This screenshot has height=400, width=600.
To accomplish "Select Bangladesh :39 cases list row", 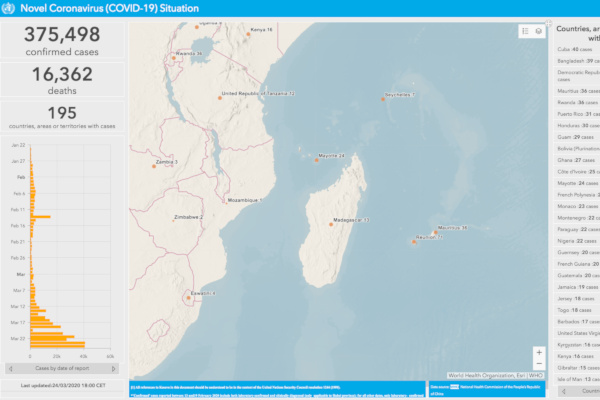I will click(577, 61).
